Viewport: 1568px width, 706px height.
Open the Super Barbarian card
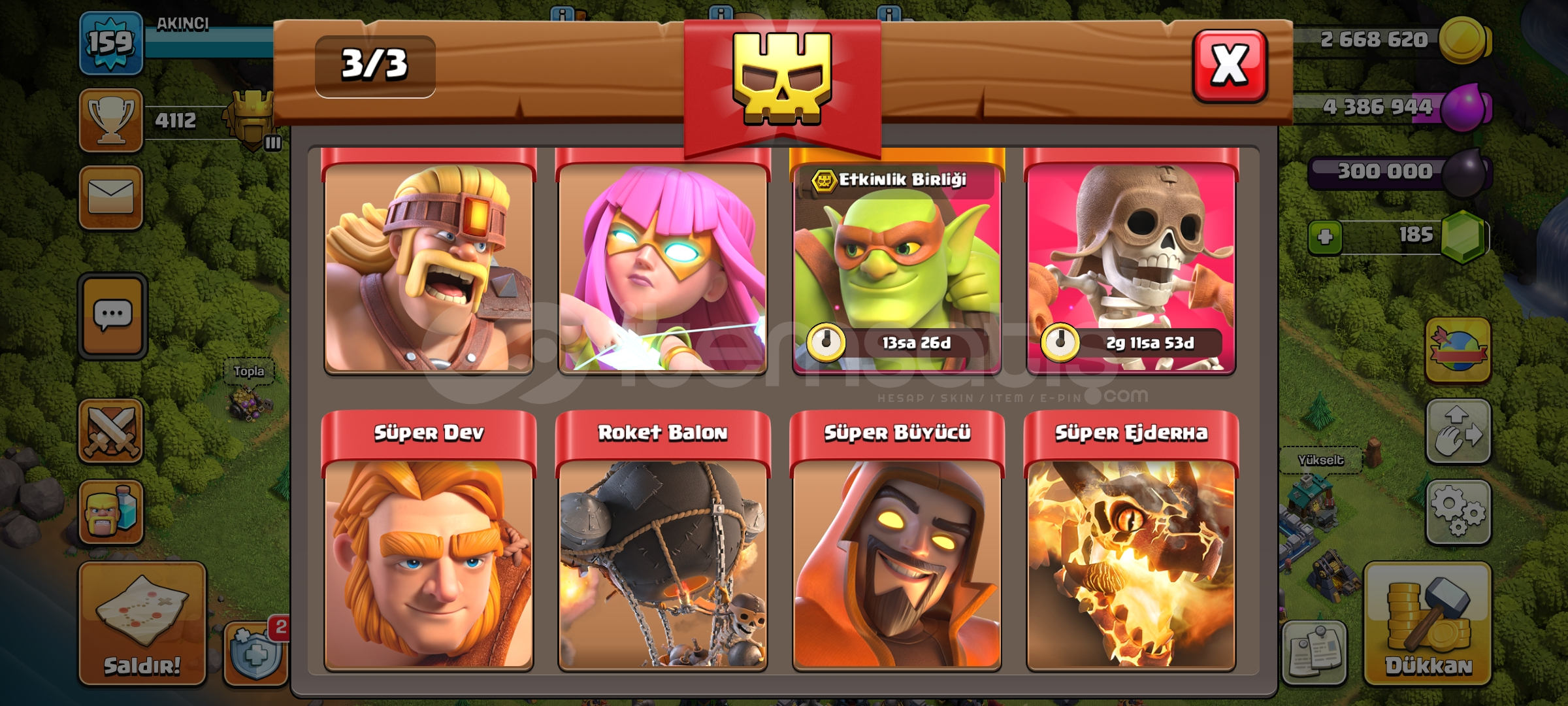coord(429,261)
